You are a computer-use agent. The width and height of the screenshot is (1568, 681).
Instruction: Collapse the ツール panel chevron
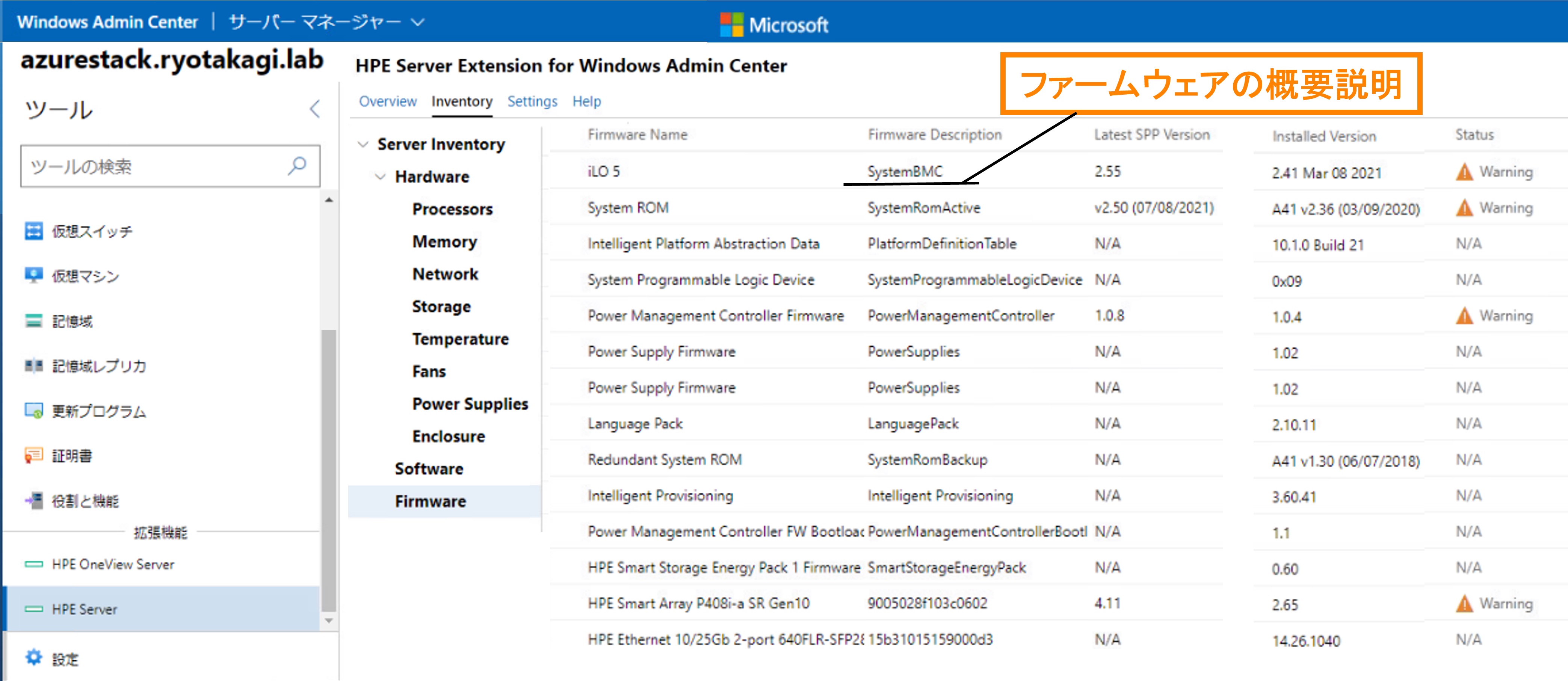tap(315, 109)
